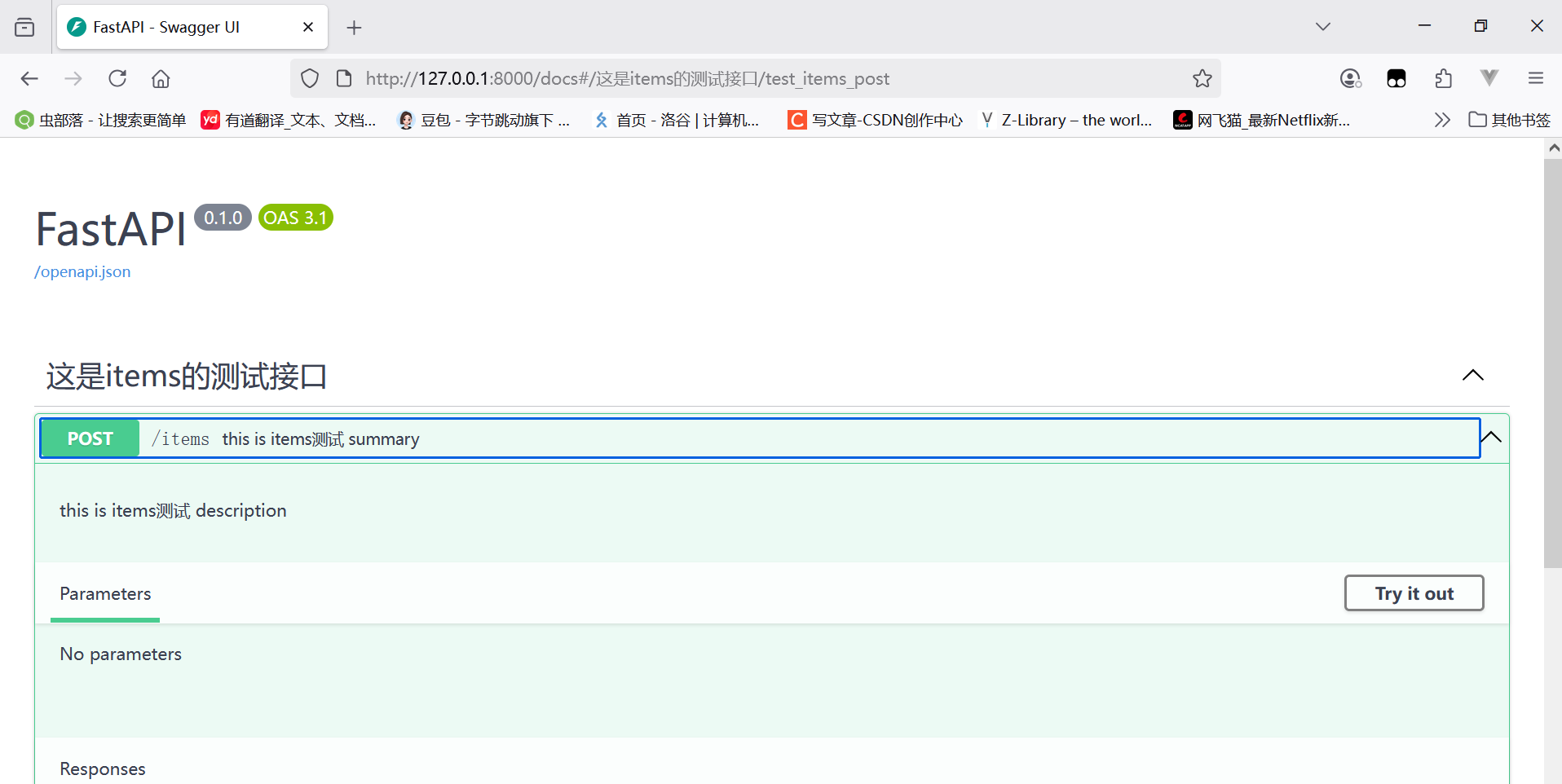1562x784 pixels.
Task: Open the 有道翻译 bookmark
Action: (x=289, y=120)
